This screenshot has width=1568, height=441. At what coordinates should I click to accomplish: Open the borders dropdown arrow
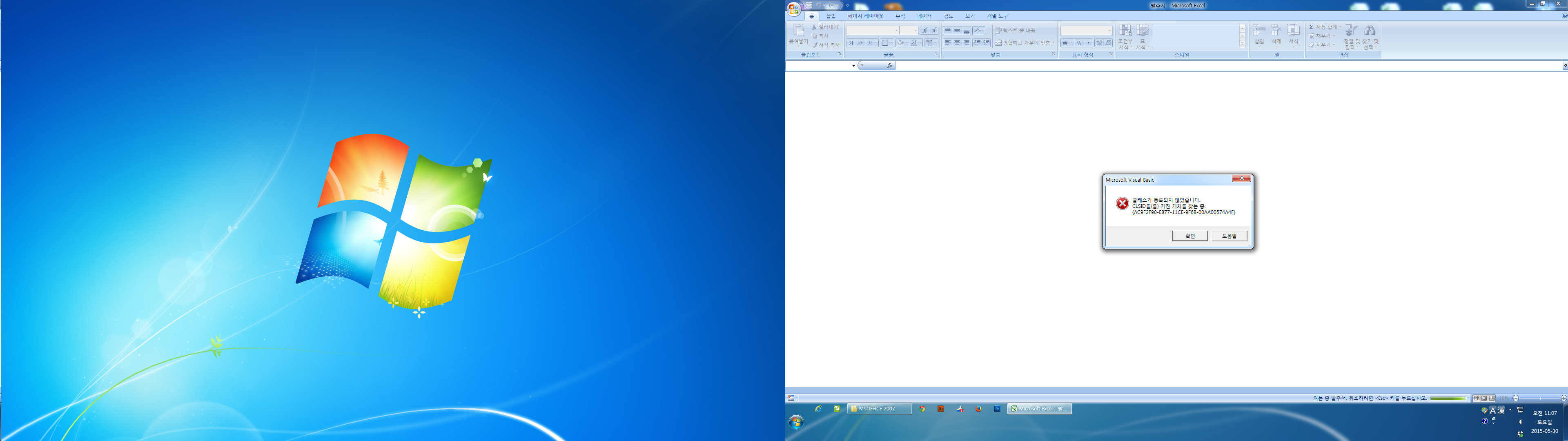[x=891, y=42]
